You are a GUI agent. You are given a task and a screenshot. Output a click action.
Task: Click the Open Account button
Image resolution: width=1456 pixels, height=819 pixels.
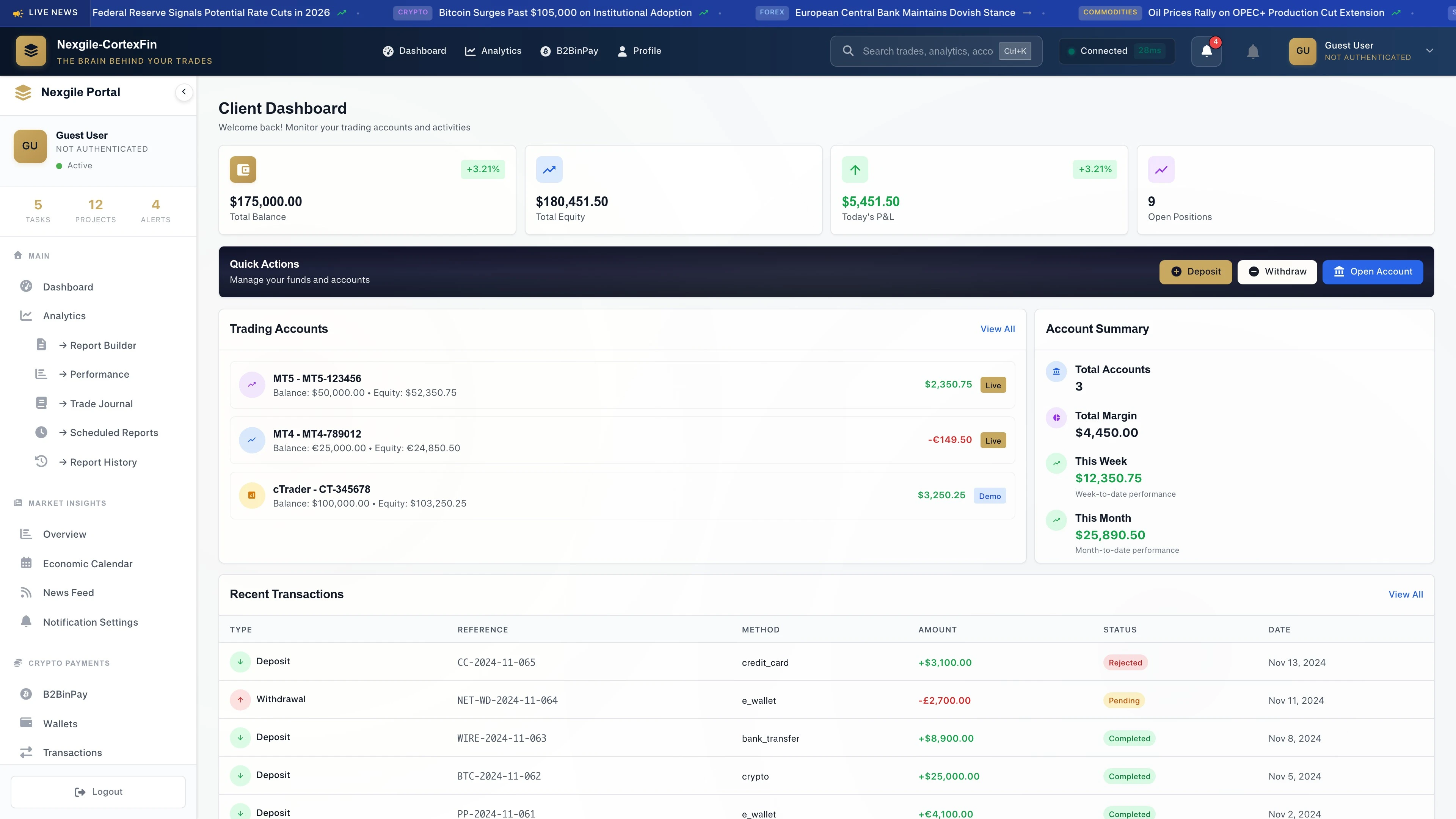[1373, 272]
